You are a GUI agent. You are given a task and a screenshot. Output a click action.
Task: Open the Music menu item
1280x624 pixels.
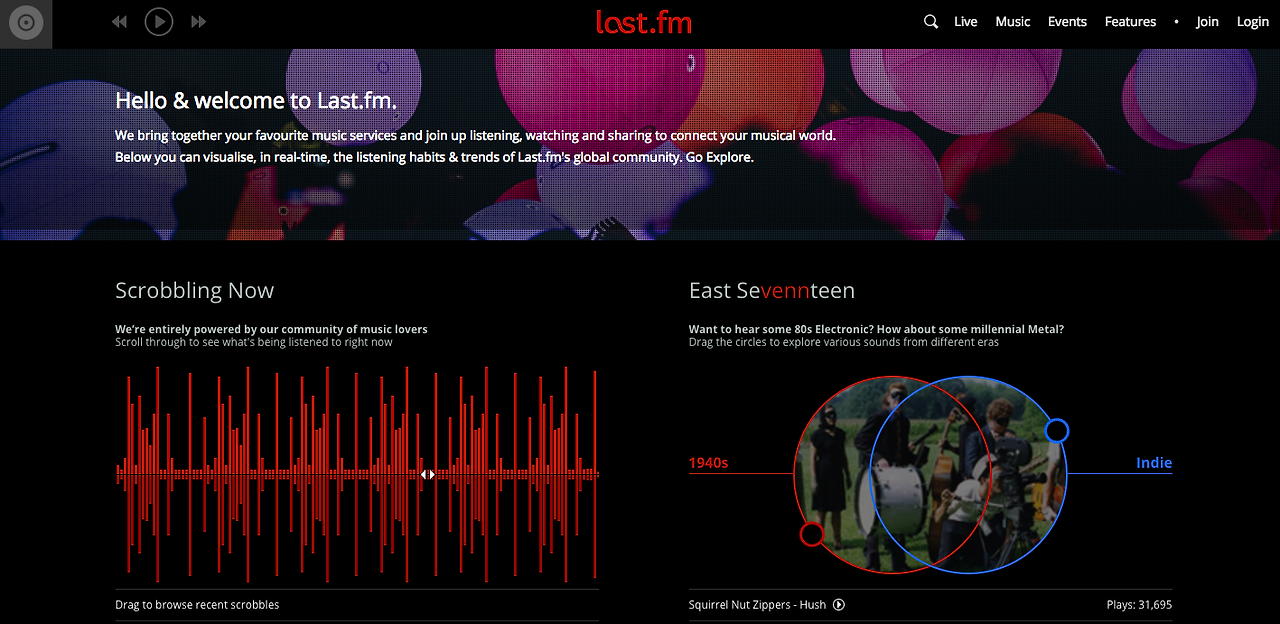[x=1013, y=22]
